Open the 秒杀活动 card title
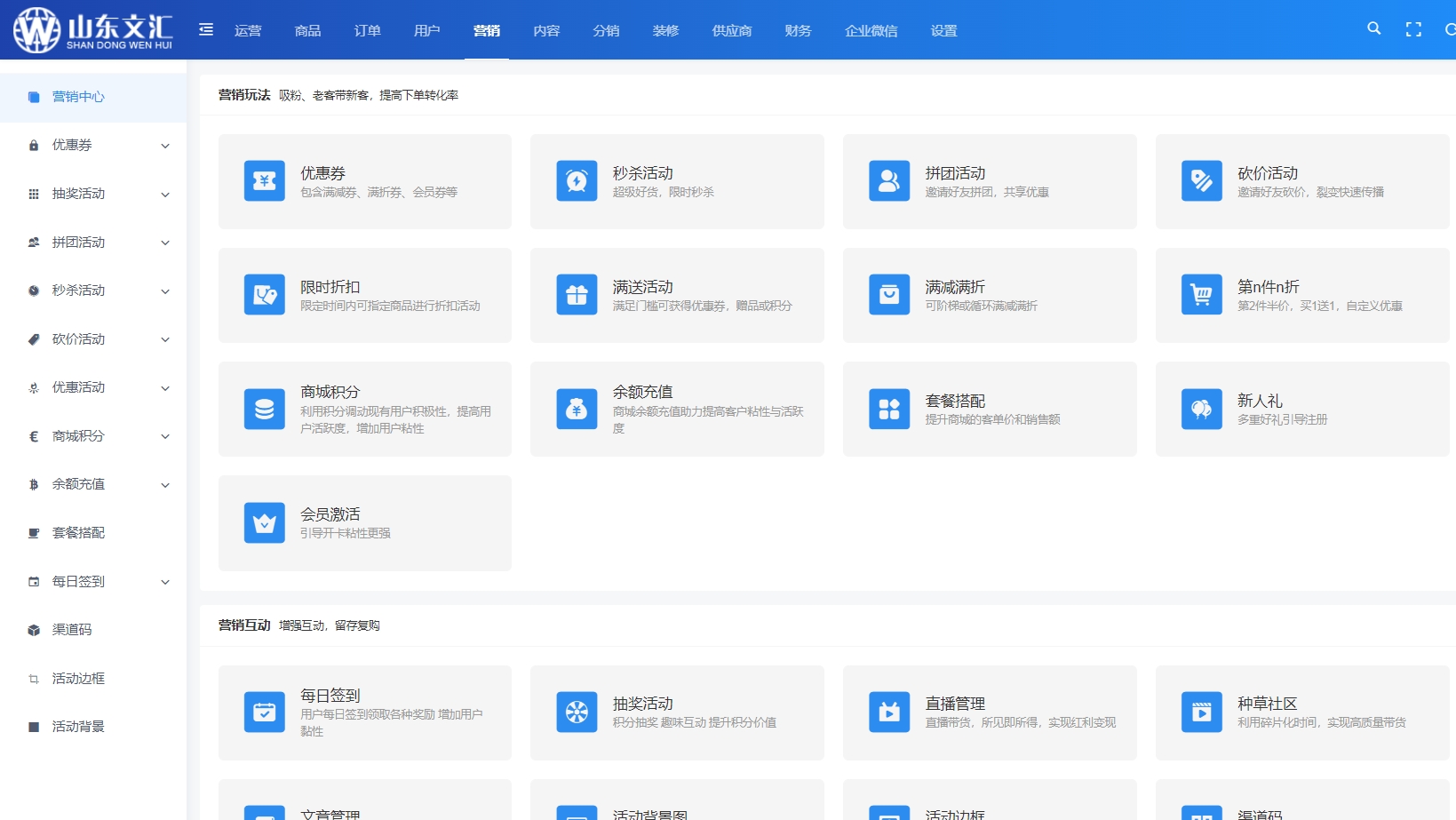This screenshot has width=1456, height=820. click(x=642, y=173)
